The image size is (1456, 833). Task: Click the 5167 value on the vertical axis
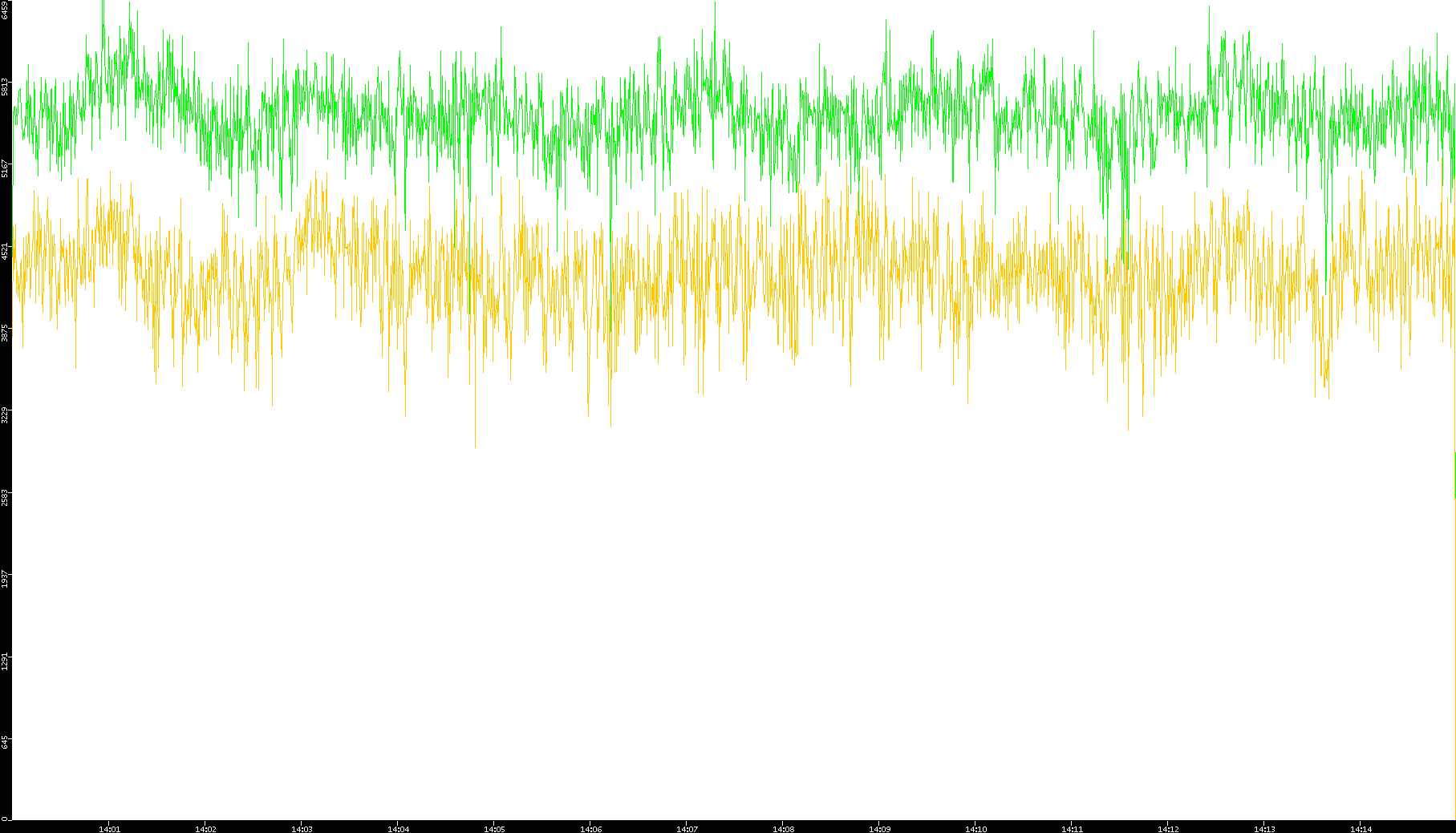pos(6,169)
